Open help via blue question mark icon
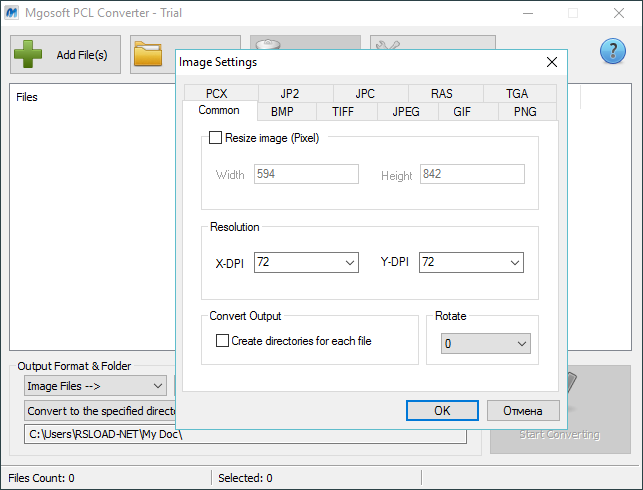Screen dimensions: 643x490 coord(613,51)
